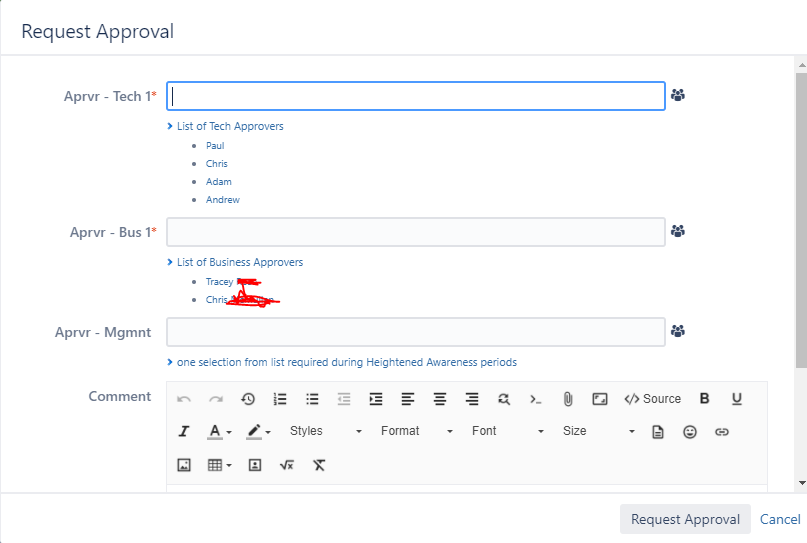The width and height of the screenshot is (807, 543).
Task: Insert math formula
Action: tap(287, 465)
